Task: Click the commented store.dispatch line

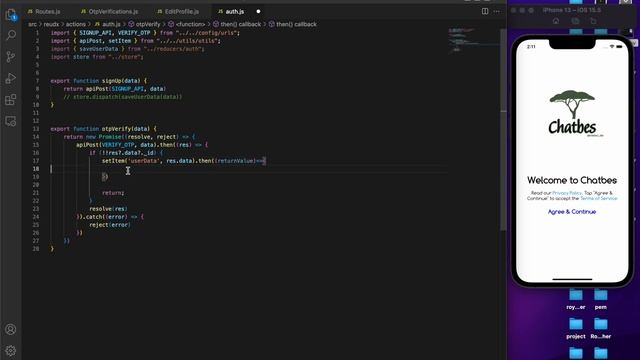Action: 122,97
